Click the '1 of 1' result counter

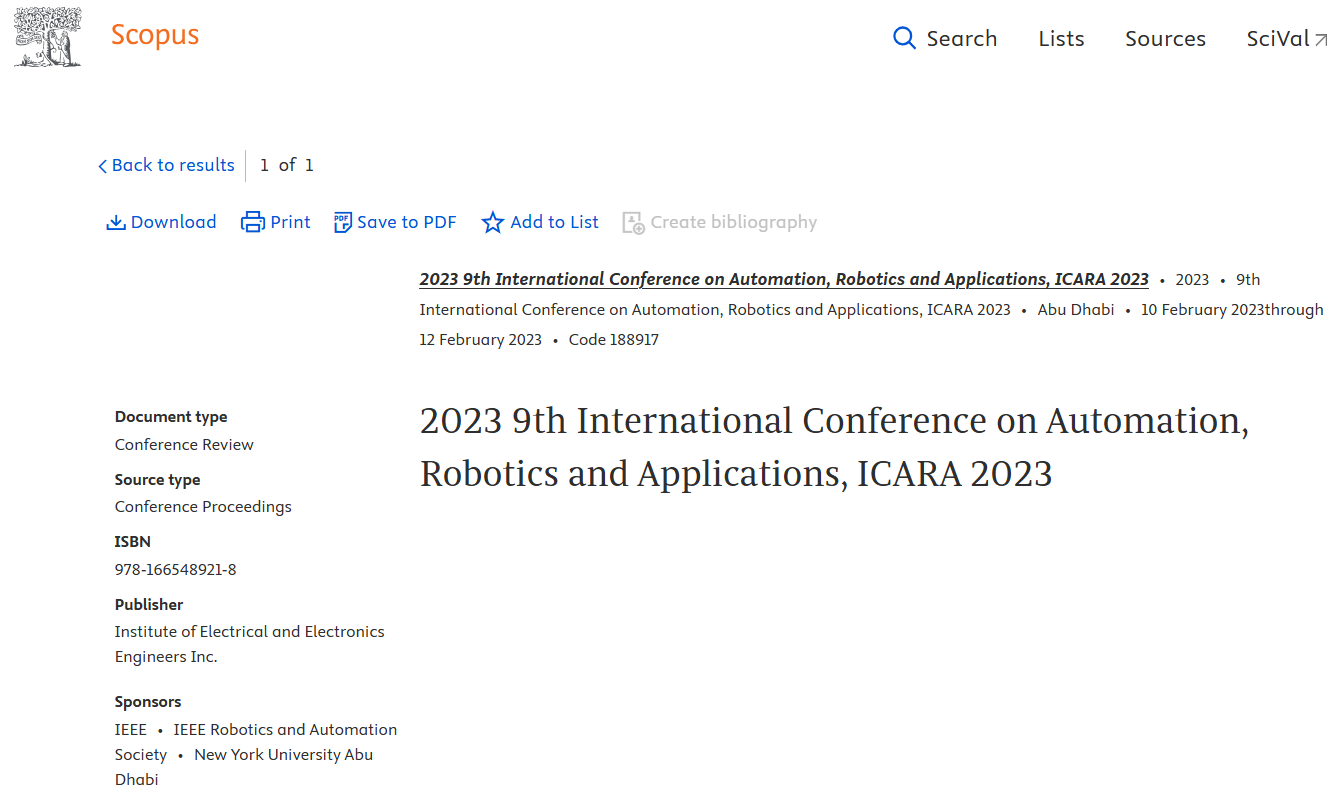287,165
